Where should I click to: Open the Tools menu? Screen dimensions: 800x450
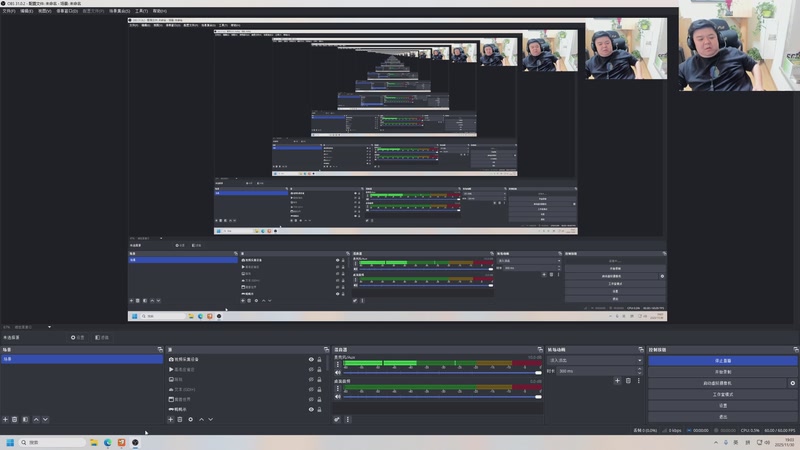(x=141, y=11)
